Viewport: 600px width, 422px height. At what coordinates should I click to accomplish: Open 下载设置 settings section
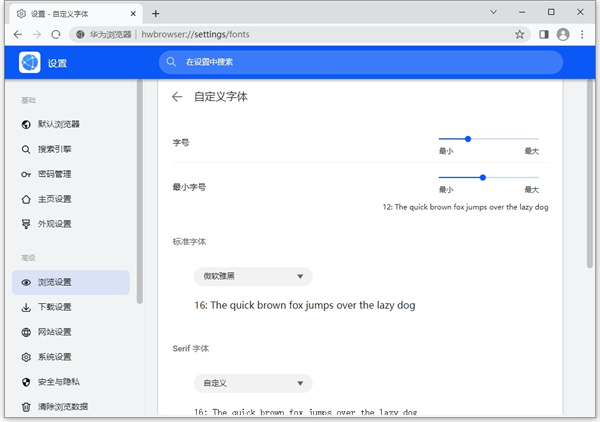pos(71,307)
